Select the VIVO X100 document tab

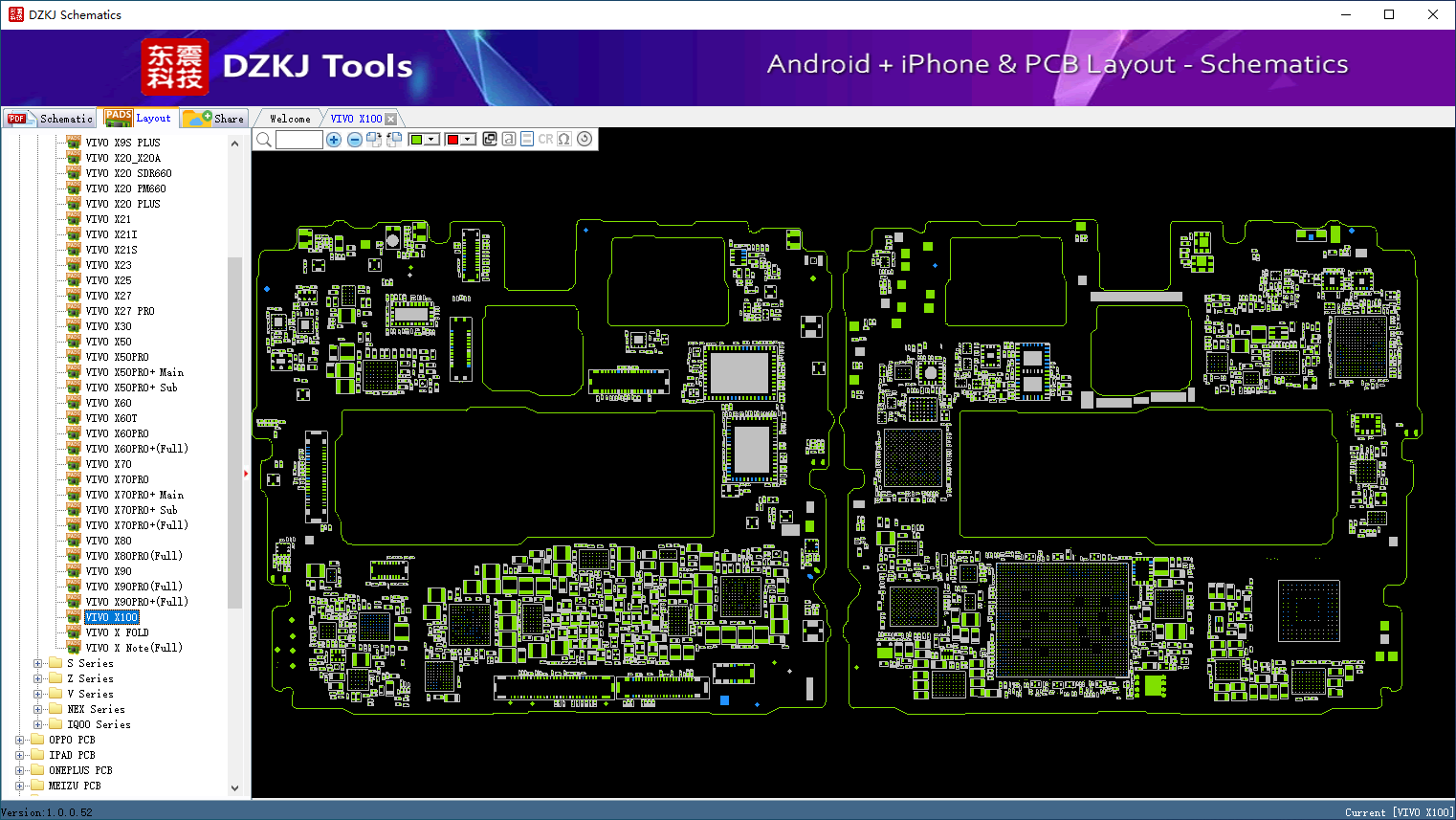(356, 119)
